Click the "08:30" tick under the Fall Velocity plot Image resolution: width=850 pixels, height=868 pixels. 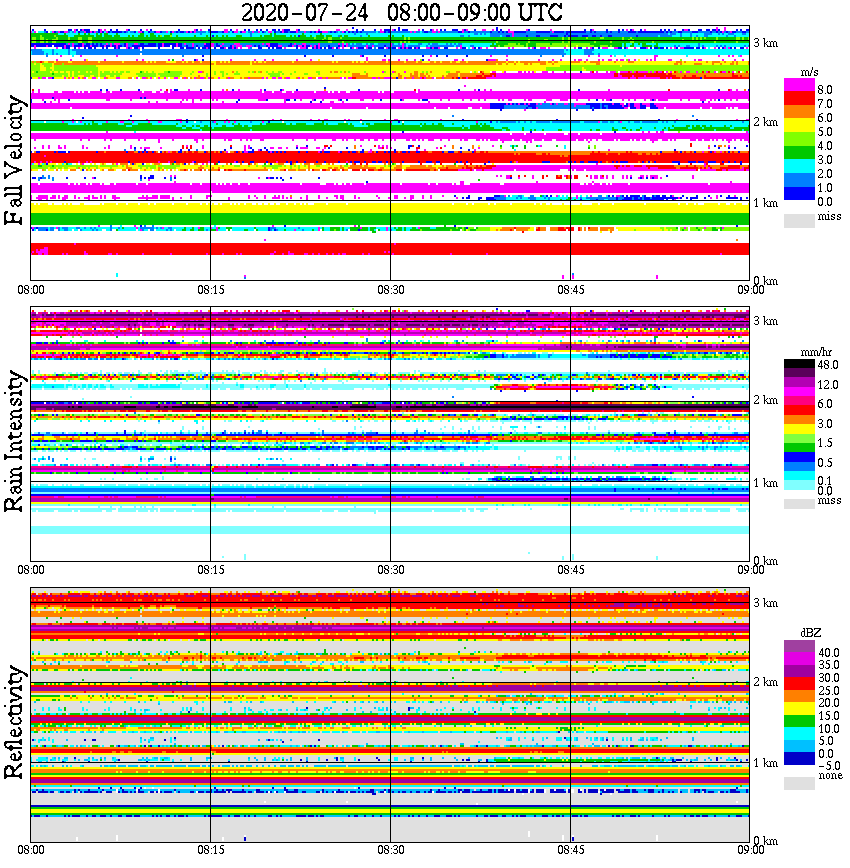(x=391, y=290)
